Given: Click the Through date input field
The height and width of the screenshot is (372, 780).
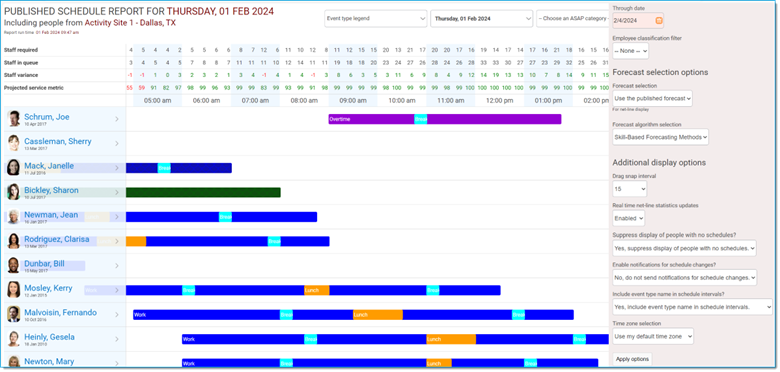Looking at the screenshot, I should 638,20.
